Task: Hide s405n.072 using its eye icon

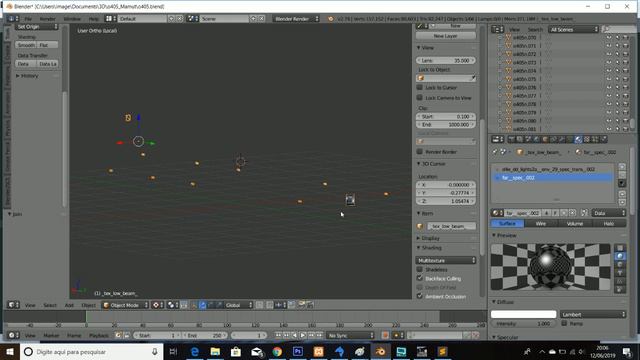Action: tap(609, 54)
